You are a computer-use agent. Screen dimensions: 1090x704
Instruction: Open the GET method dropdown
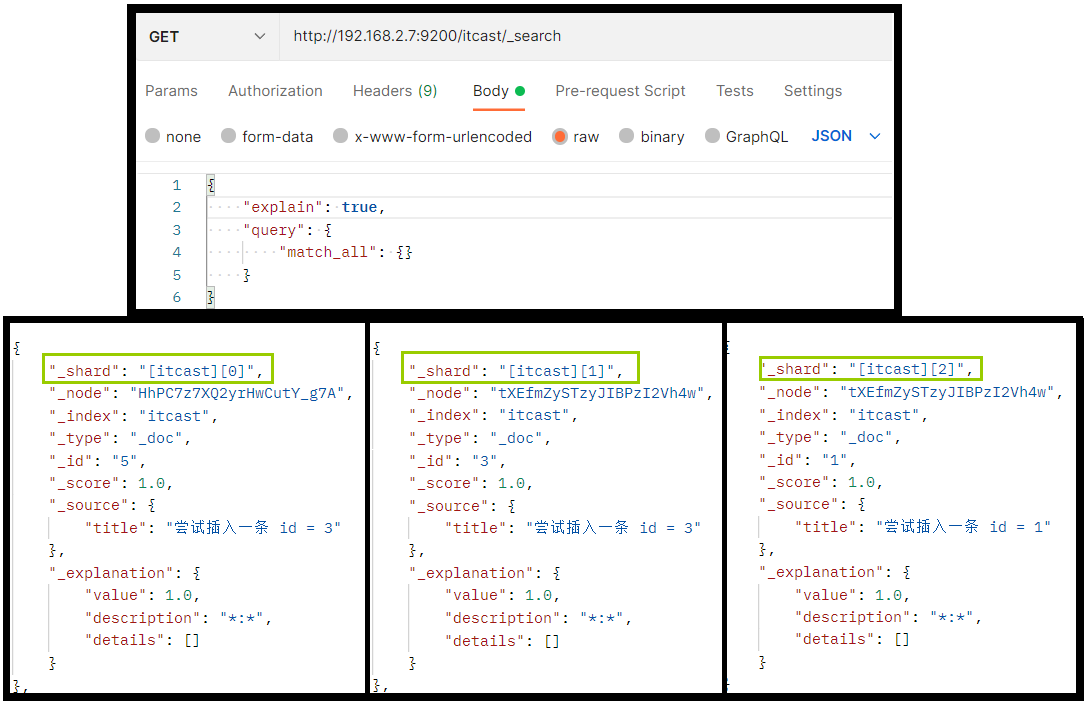pos(207,36)
